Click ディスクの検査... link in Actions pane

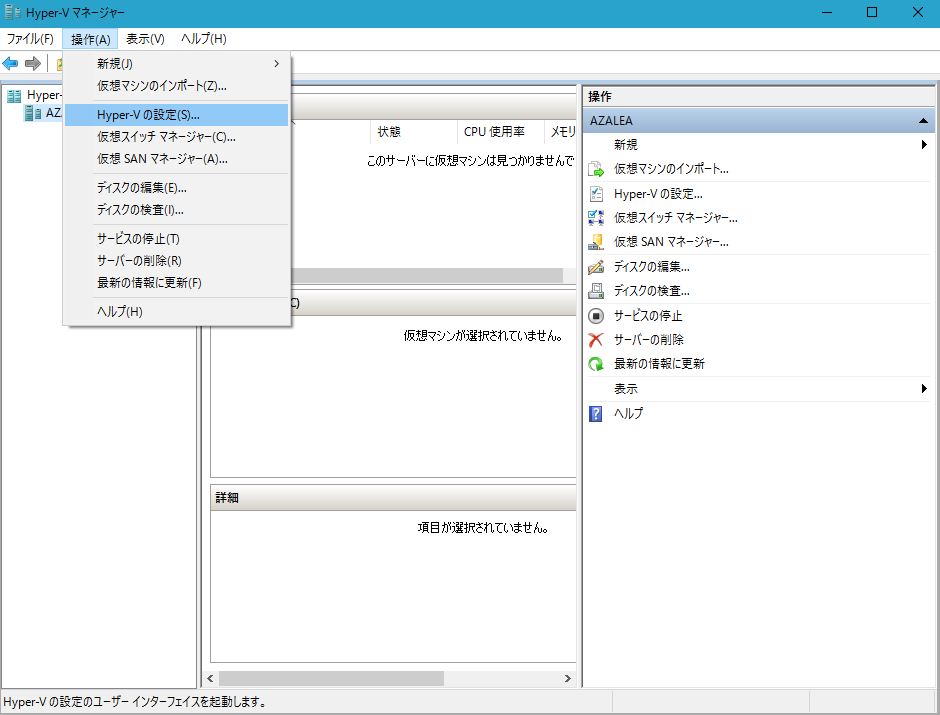[652, 291]
